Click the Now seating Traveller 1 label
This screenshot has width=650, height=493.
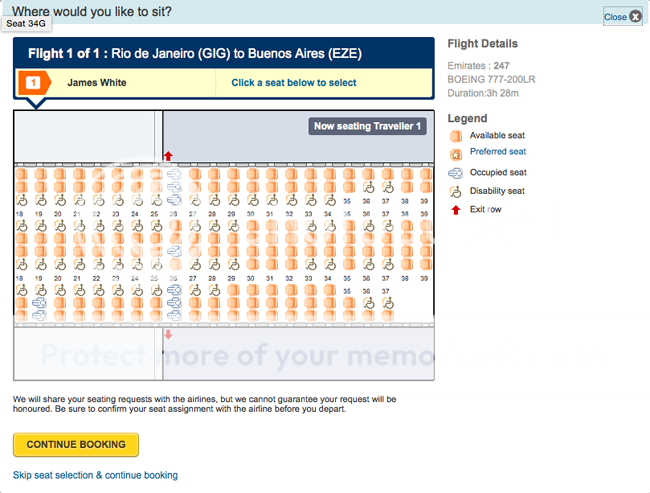click(x=368, y=126)
